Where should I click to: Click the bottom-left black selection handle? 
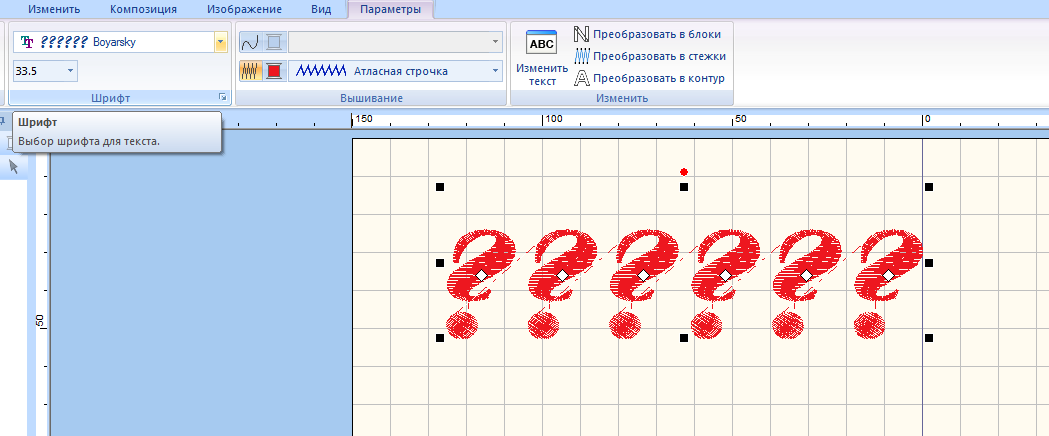440,338
